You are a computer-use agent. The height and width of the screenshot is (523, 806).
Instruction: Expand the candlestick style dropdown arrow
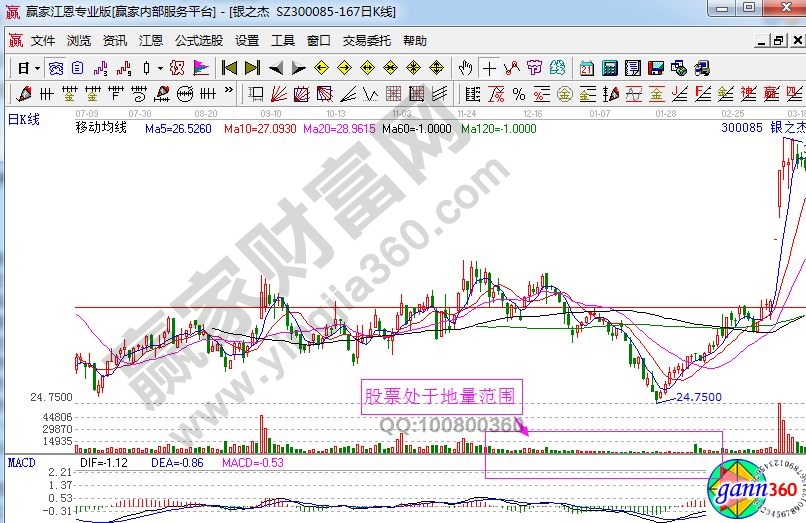[x=161, y=69]
